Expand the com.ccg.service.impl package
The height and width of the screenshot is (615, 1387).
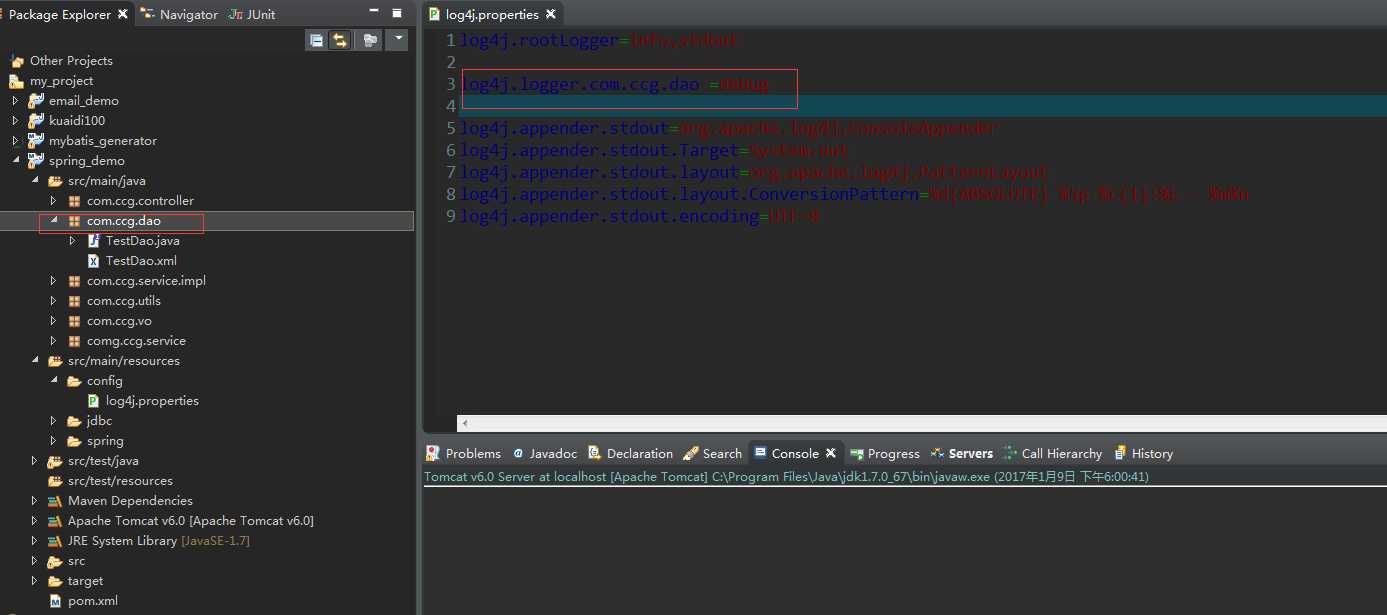[54, 280]
